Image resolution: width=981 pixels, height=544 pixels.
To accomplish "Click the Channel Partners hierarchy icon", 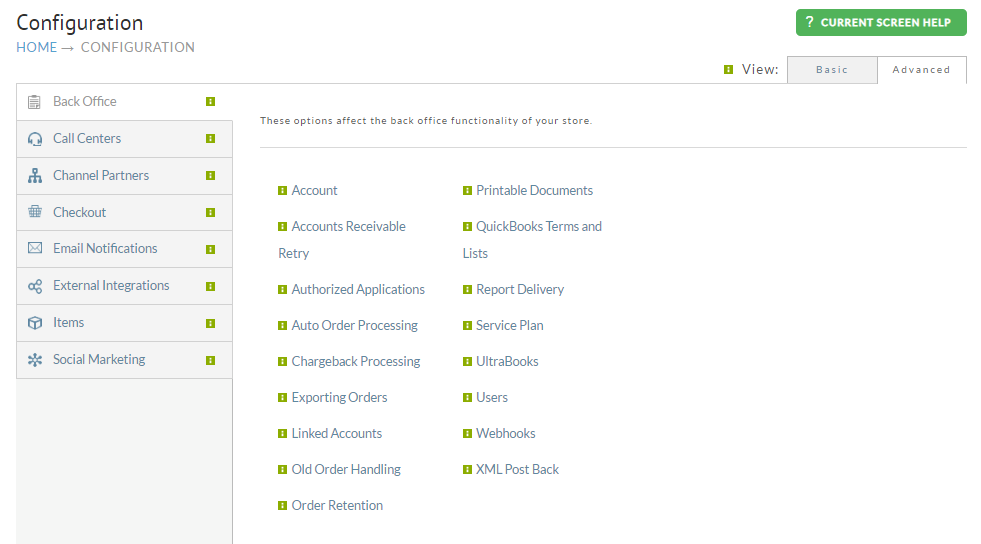I will pos(35,176).
